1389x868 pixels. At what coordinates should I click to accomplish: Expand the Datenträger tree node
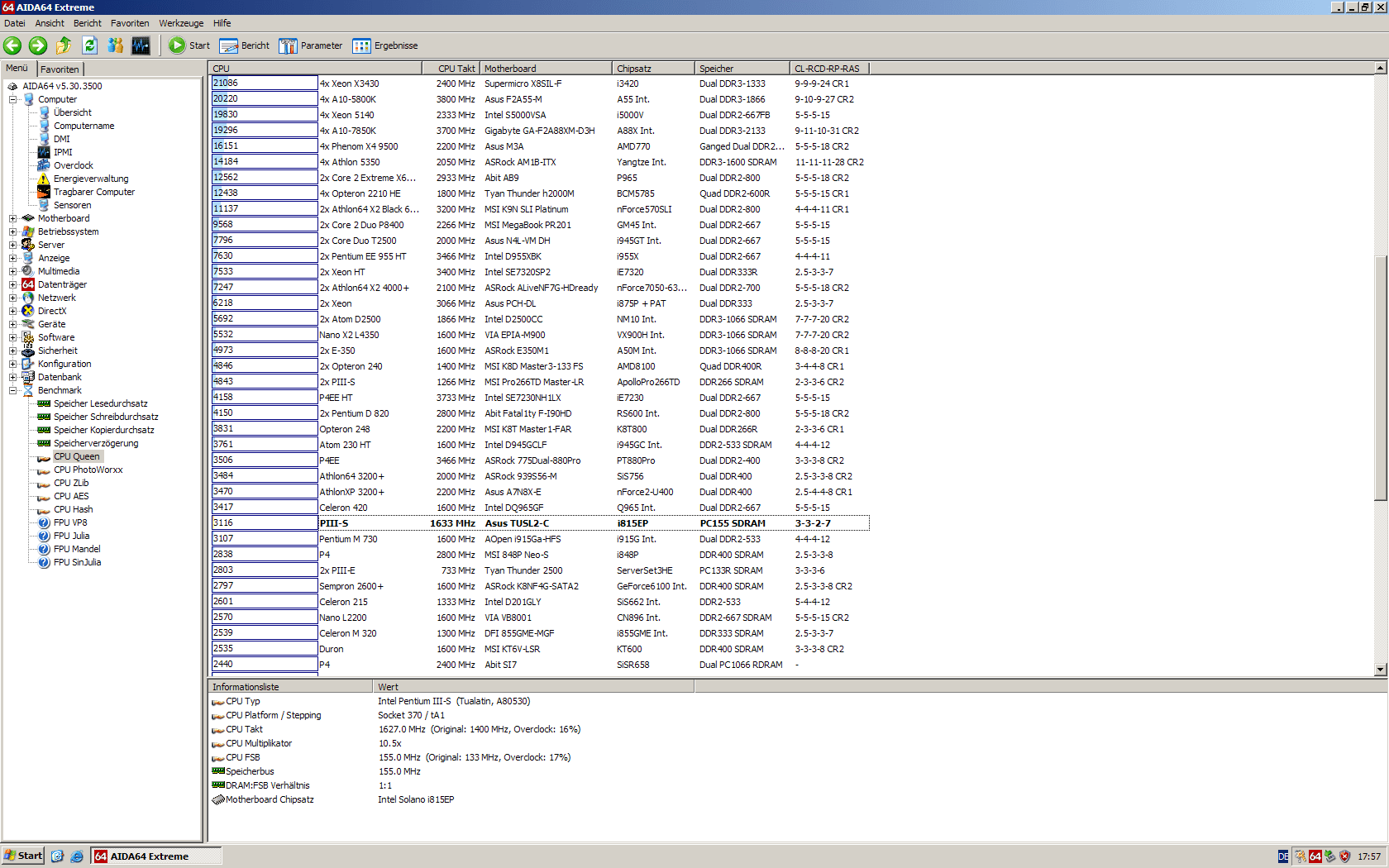(x=13, y=284)
